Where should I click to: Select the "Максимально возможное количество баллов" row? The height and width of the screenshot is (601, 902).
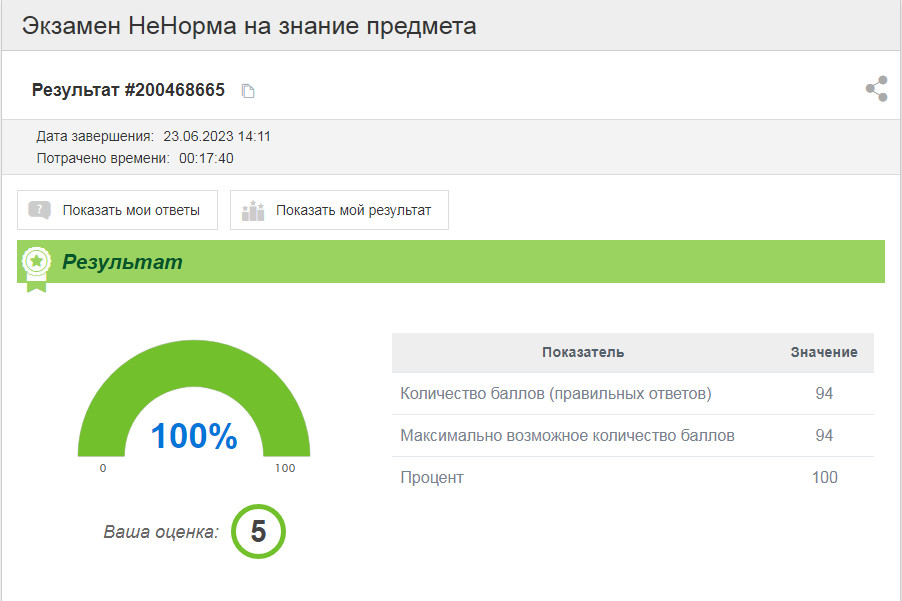point(567,436)
